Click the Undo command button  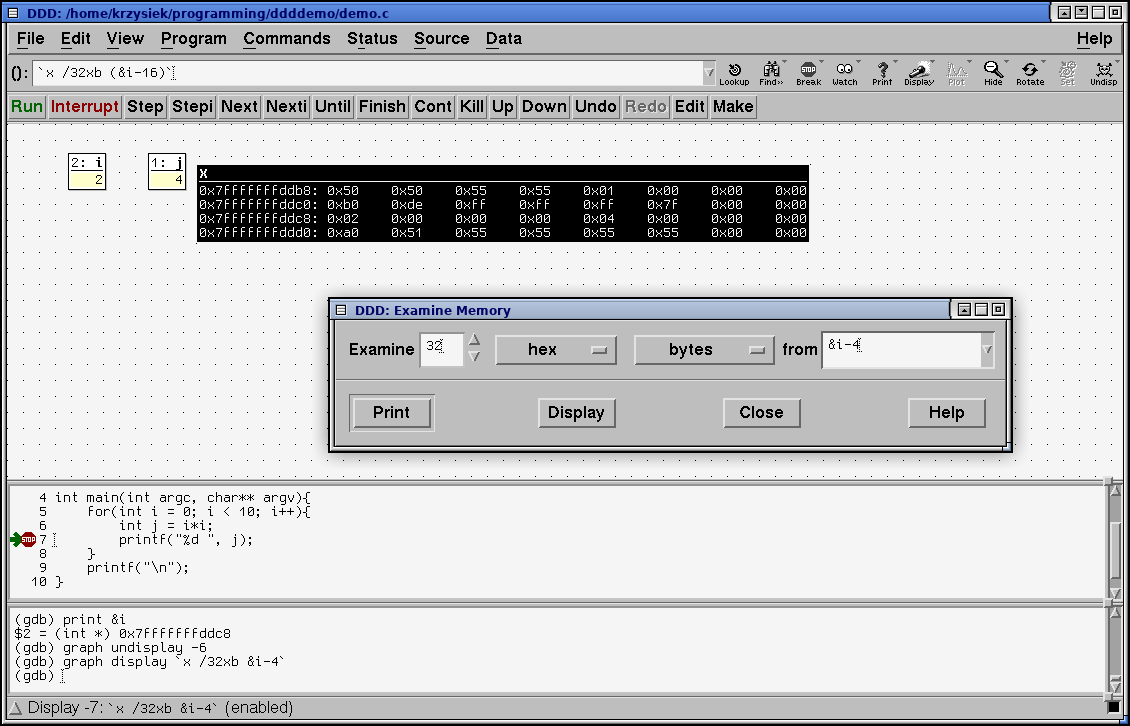pyautogui.click(x=595, y=107)
